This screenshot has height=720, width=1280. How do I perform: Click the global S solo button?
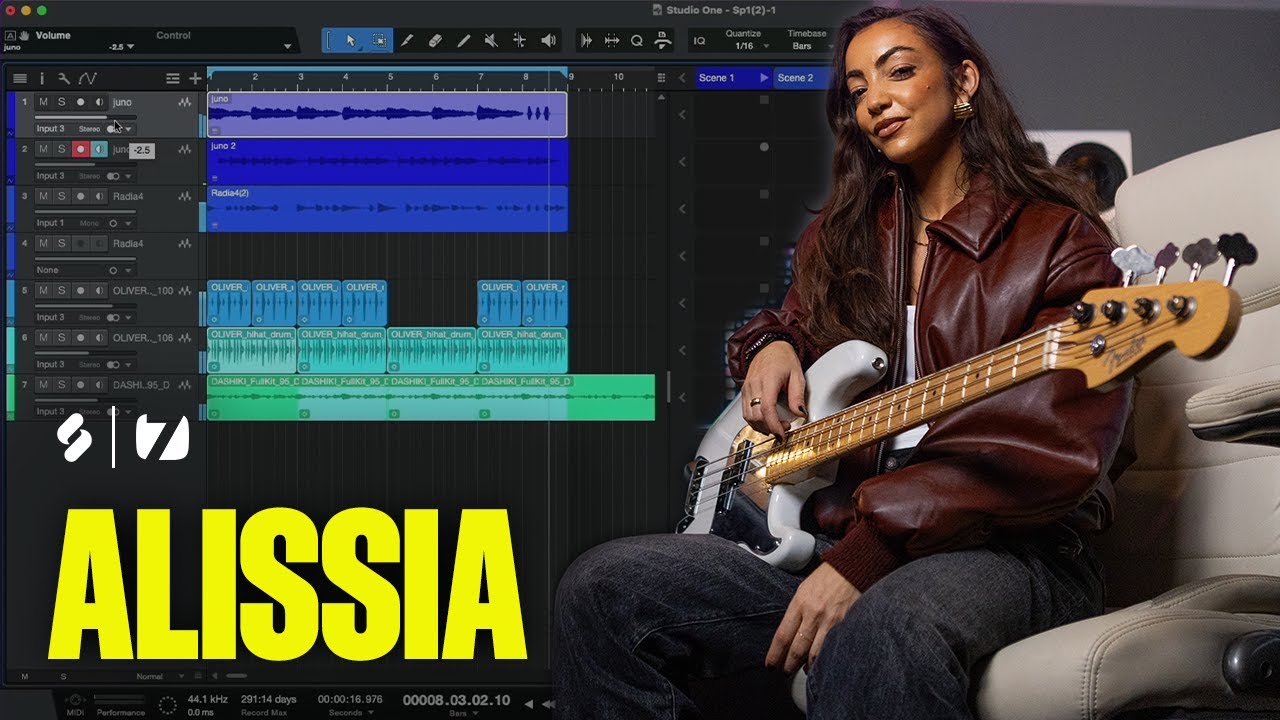(63, 677)
